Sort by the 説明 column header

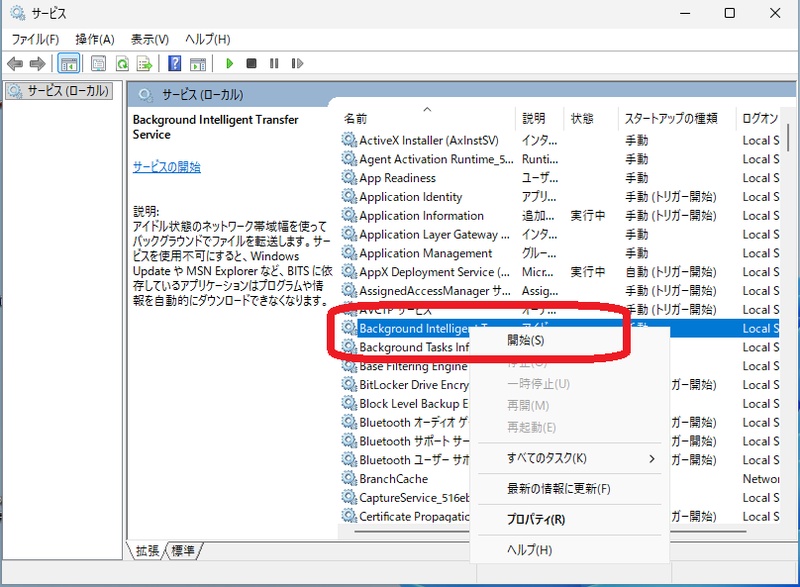coord(539,118)
